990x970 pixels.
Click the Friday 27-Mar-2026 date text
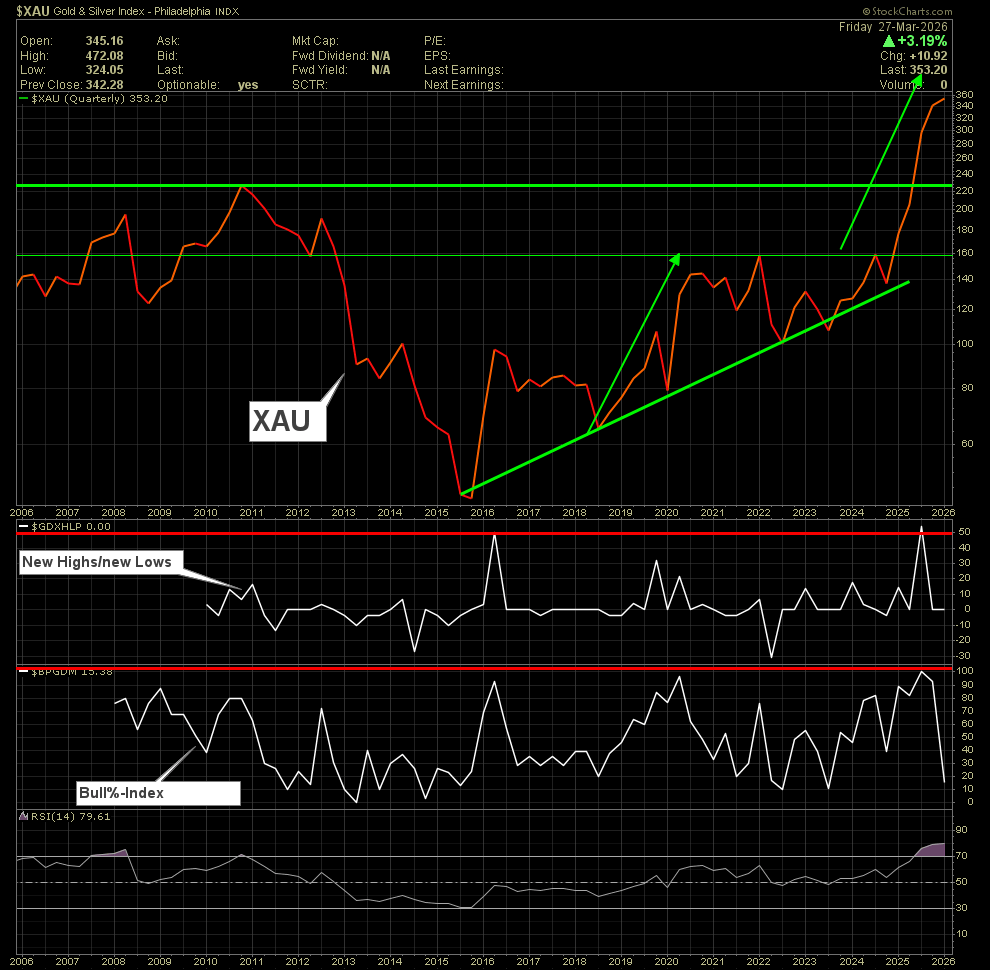(x=893, y=27)
